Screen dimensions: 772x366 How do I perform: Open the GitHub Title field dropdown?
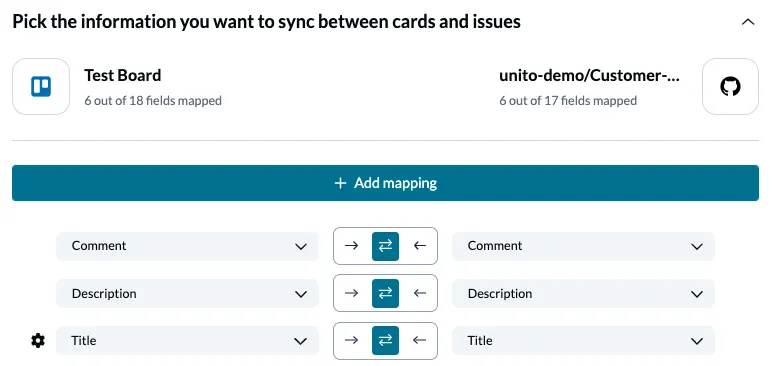coord(583,340)
